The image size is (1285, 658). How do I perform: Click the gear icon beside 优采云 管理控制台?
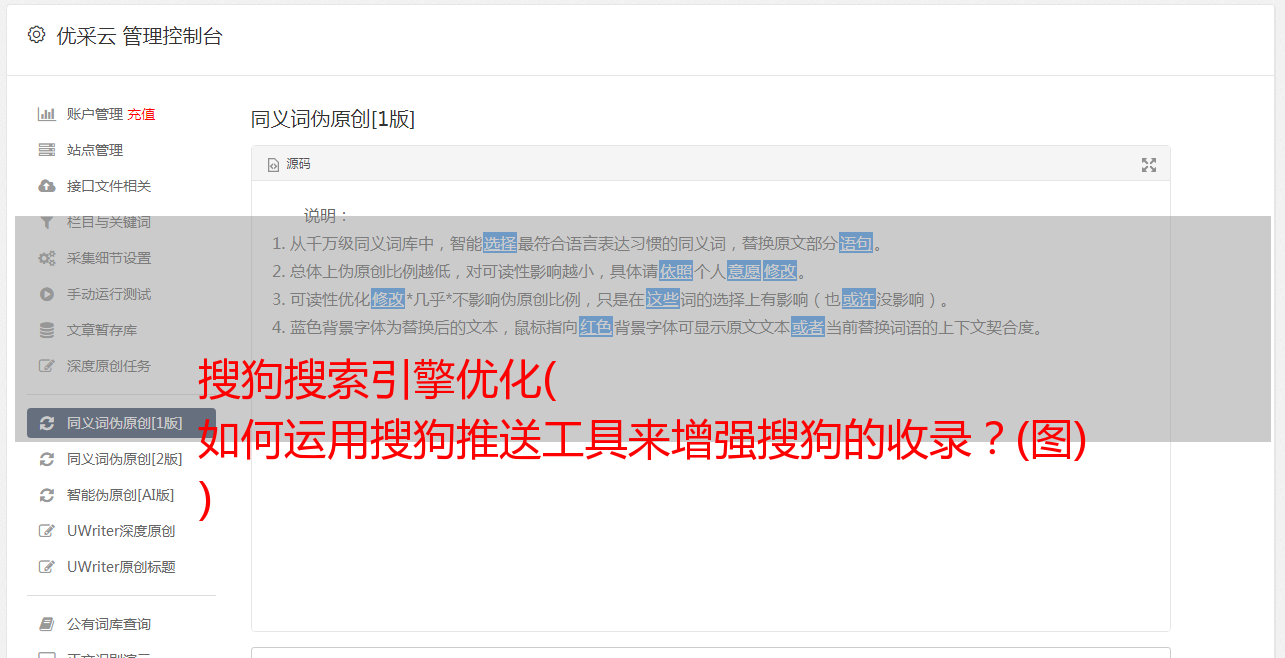37,35
